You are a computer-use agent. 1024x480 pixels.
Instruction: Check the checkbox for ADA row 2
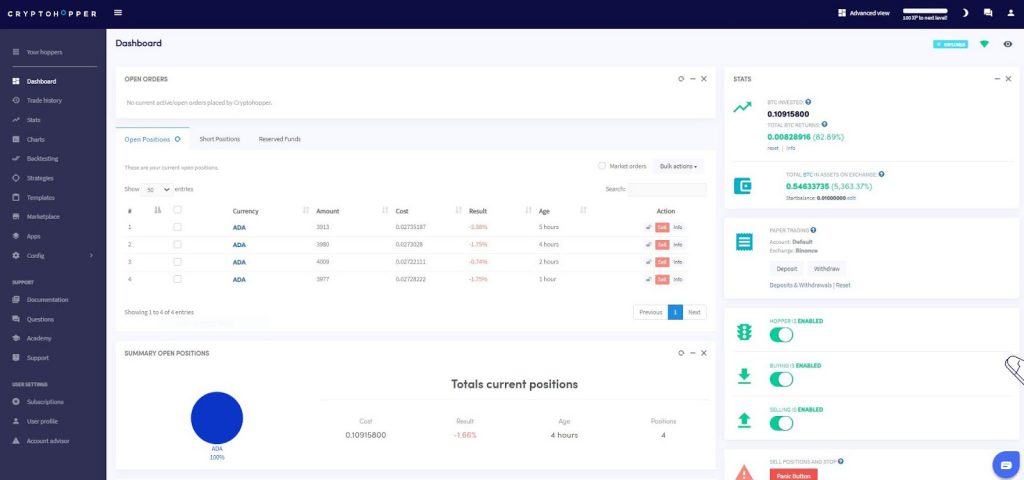point(177,244)
